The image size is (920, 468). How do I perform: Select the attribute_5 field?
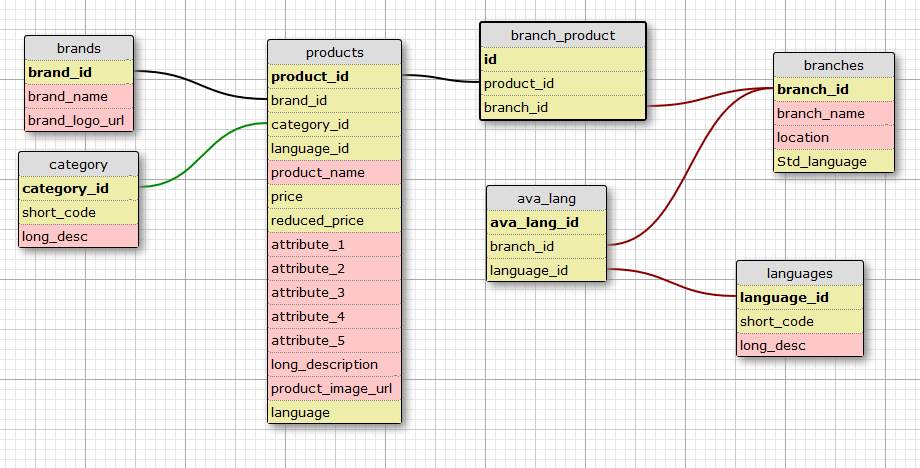(x=334, y=341)
